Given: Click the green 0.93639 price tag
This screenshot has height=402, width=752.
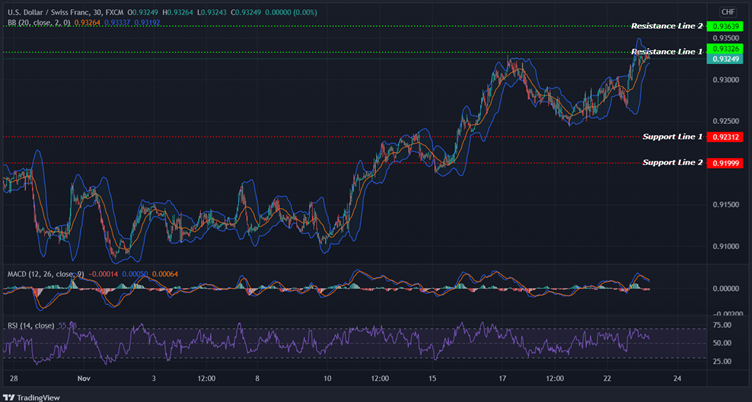Looking at the screenshot, I should click(x=724, y=25).
